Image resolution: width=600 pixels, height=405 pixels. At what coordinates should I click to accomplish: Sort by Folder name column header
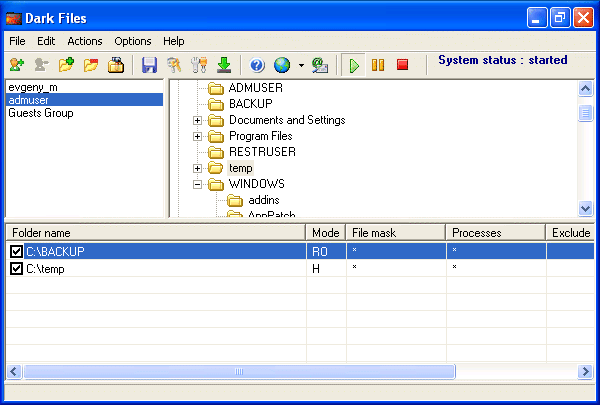point(155,233)
